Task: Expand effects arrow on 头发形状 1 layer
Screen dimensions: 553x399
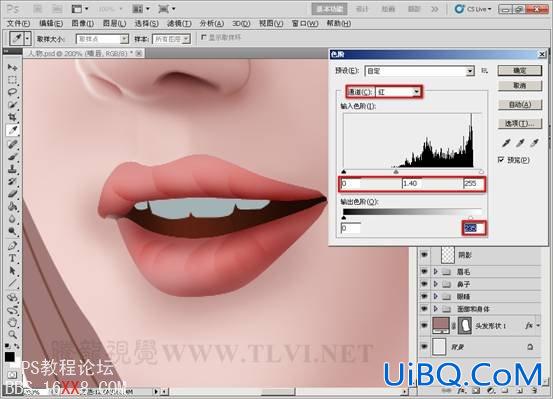Action: 538,325
